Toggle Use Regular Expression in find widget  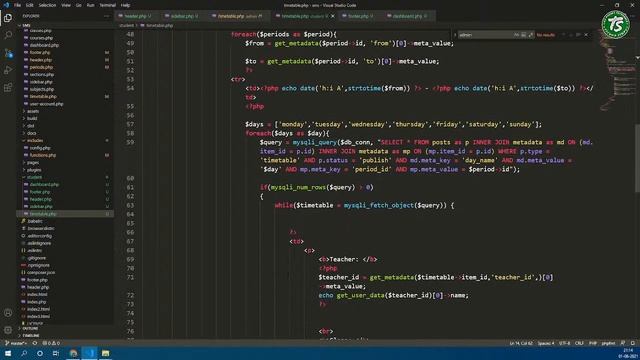(x=531, y=35)
